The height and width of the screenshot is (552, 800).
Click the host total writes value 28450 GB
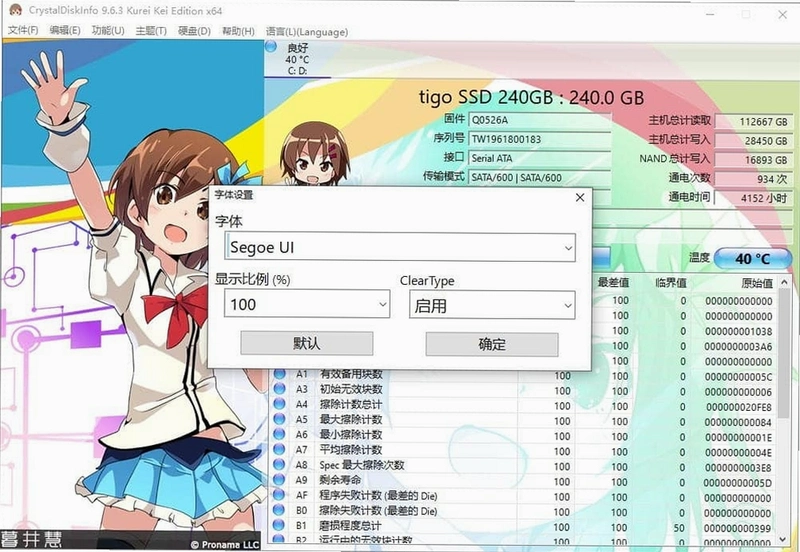click(754, 141)
